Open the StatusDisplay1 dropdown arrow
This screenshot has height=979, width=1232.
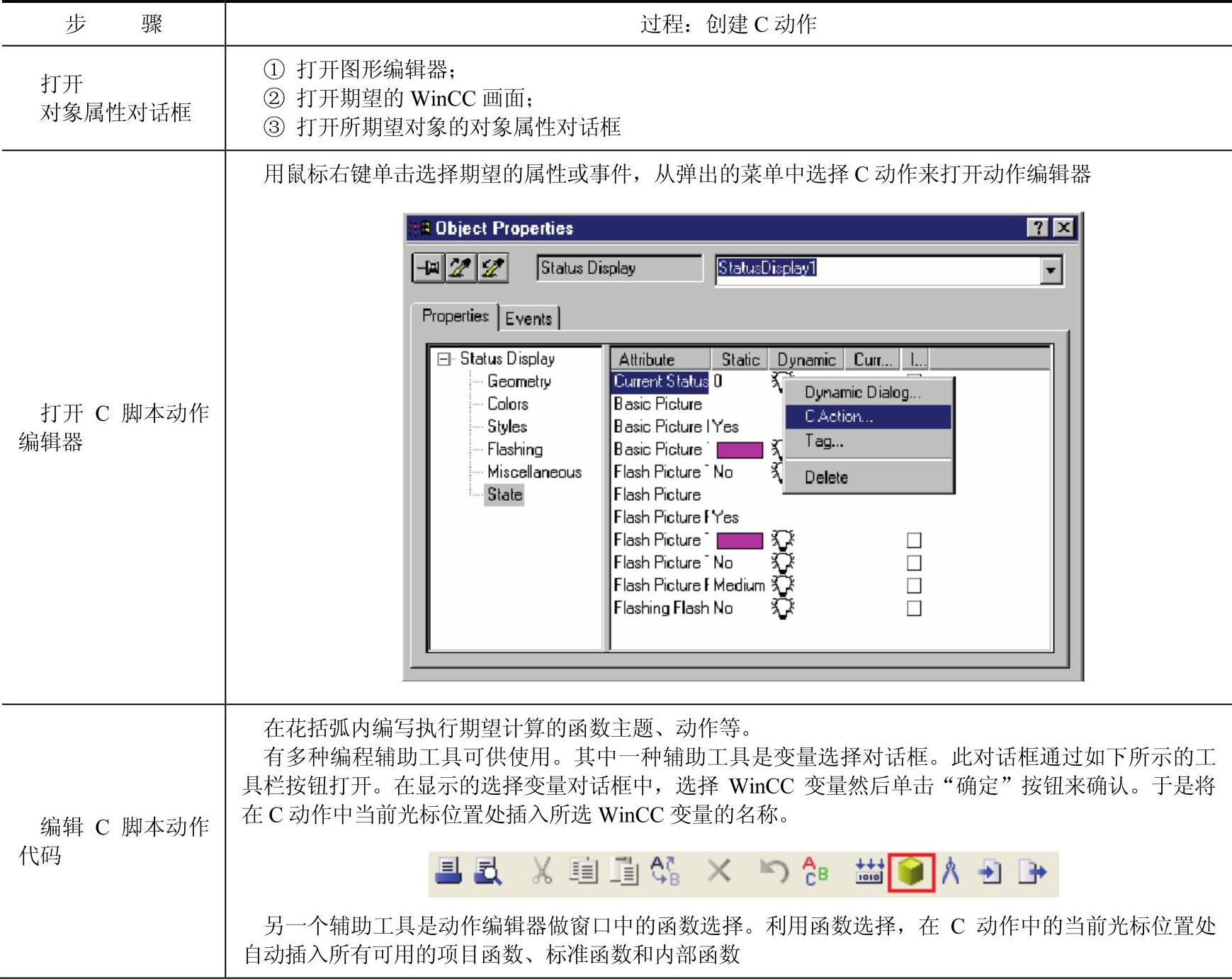(x=1051, y=270)
